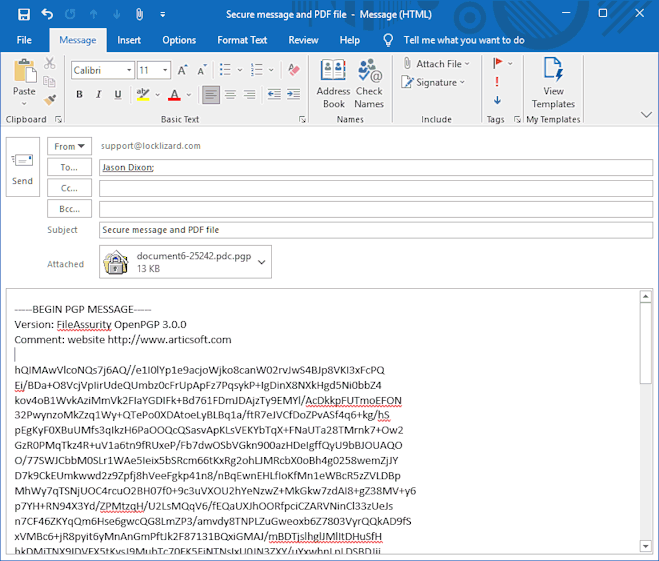Click the Copy icon
The image size is (659, 561).
click(50, 82)
